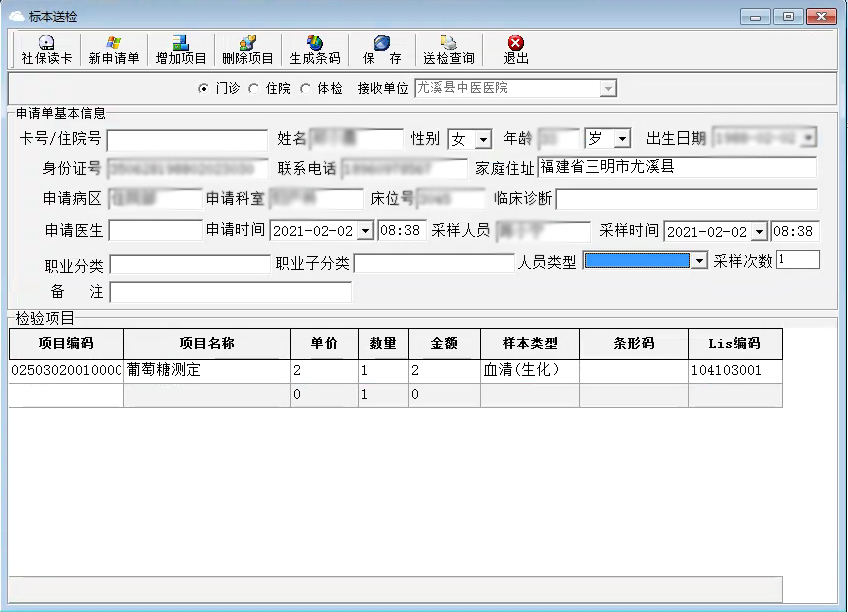Click the 项目名称 column header
This screenshot has width=848, height=612.
pos(207,343)
